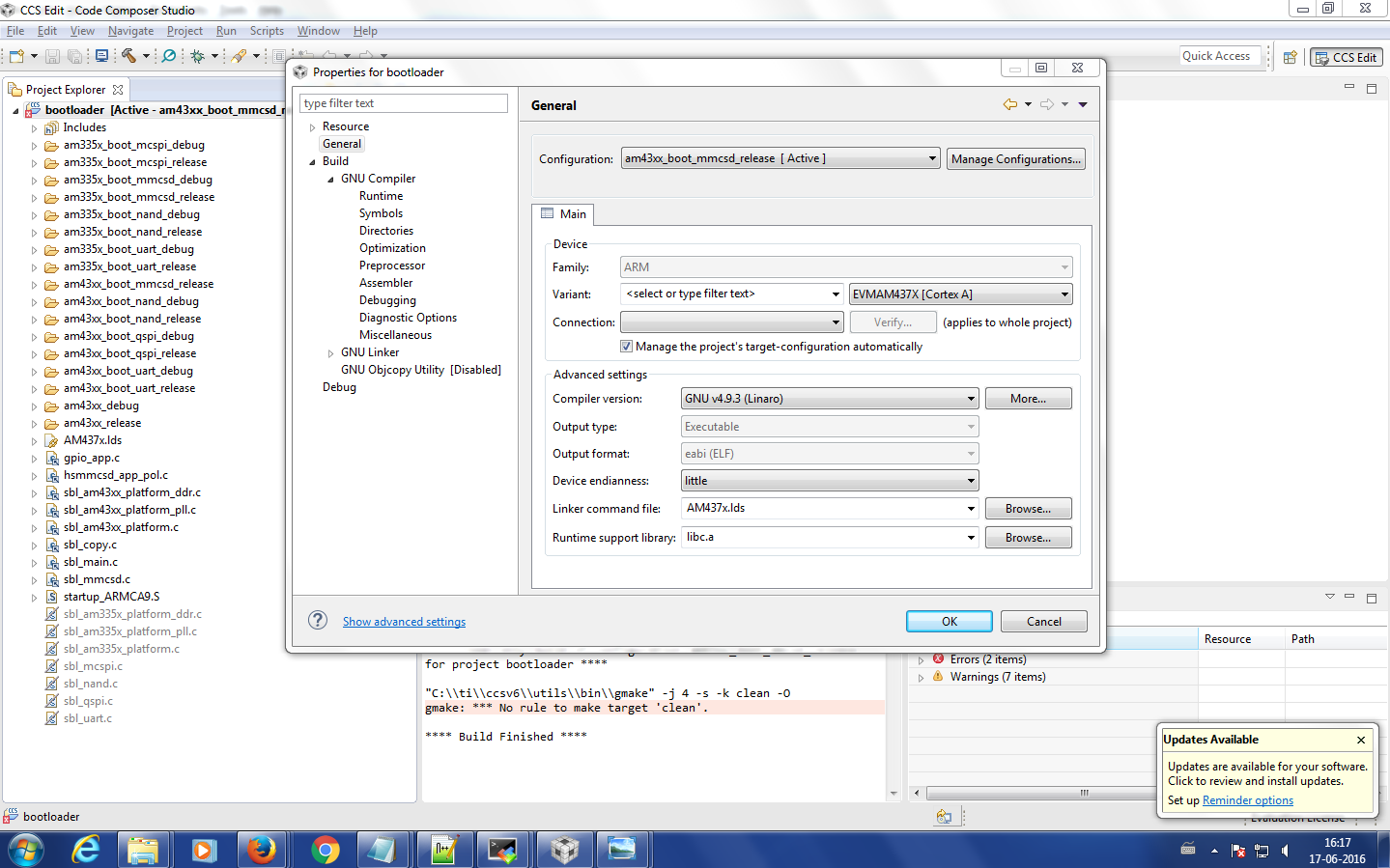The width and height of the screenshot is (1390, 868).
Task: Select AM437x.lds in Project Explorer
Action: 93,440
